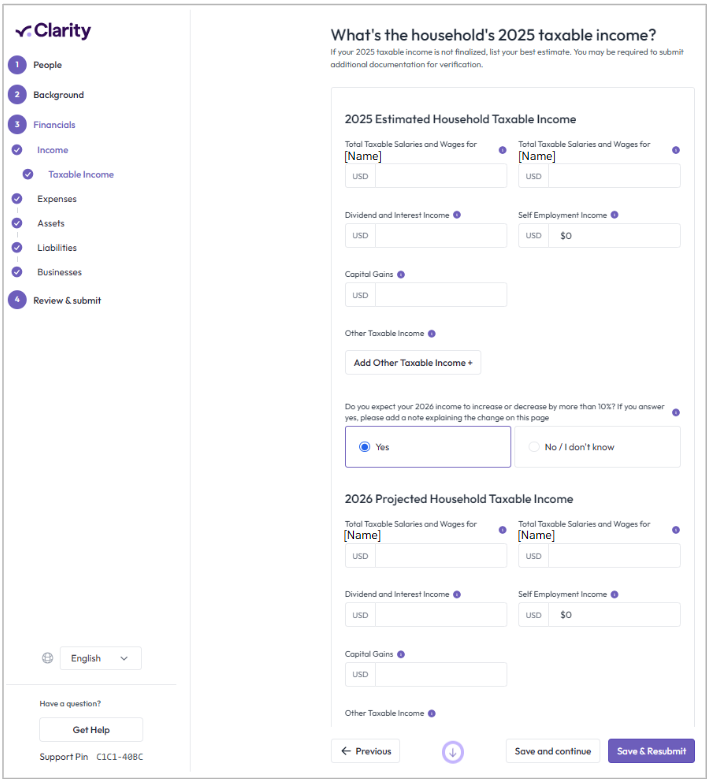
Task: Click the scroll-down arrow circle icon
Action: click(452, 752)
